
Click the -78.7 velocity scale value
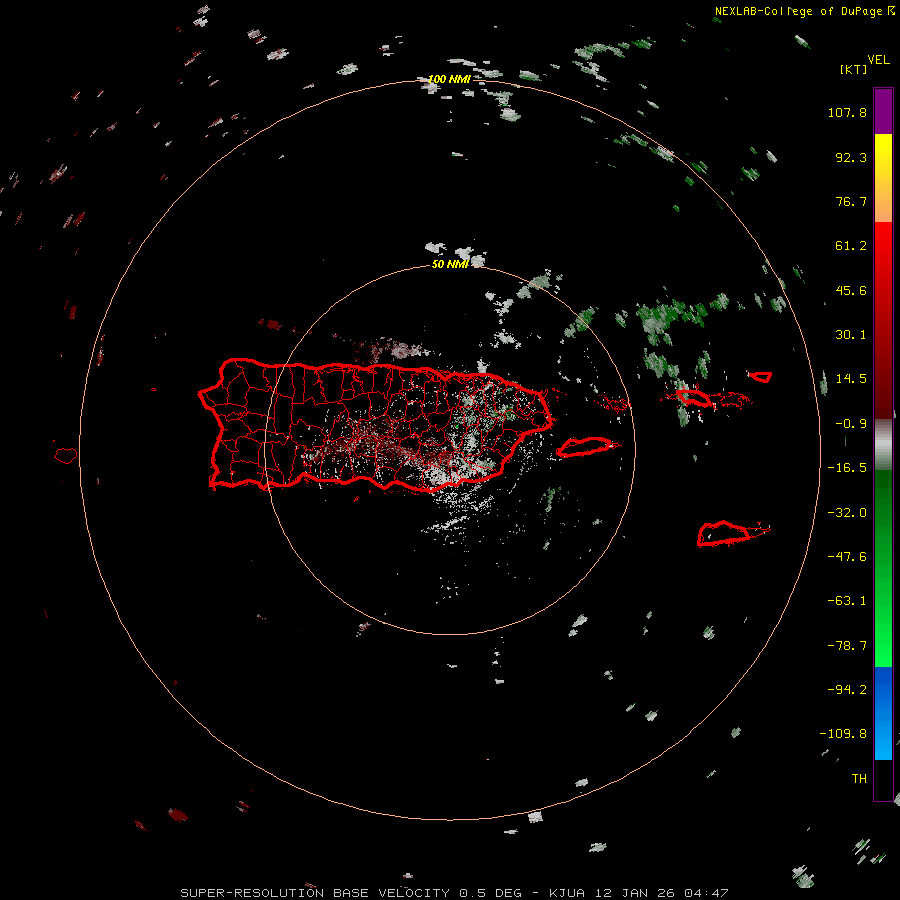(x=847, y=646)
